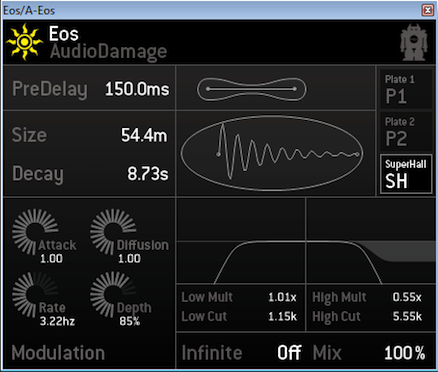This screenshot has height=372, width=438.
Task: Select the Plate 1 P1 algorithm
Action: coord(406,89)
